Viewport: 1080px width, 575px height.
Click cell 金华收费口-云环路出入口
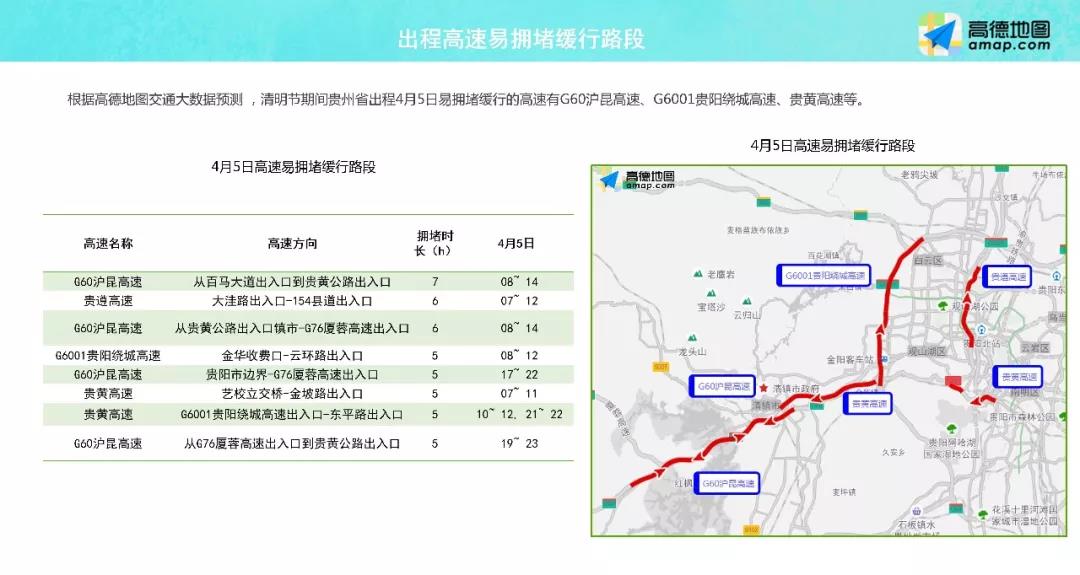[x=292, y=355]
